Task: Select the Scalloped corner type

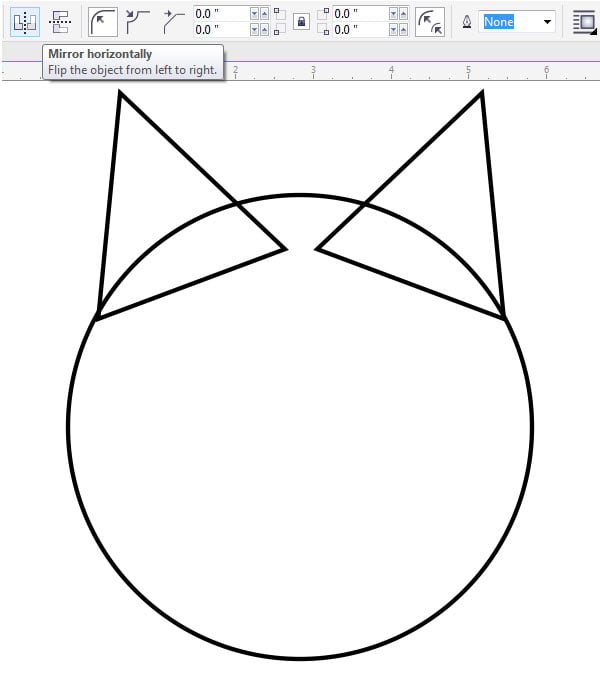Action: (x=138, y=22)
